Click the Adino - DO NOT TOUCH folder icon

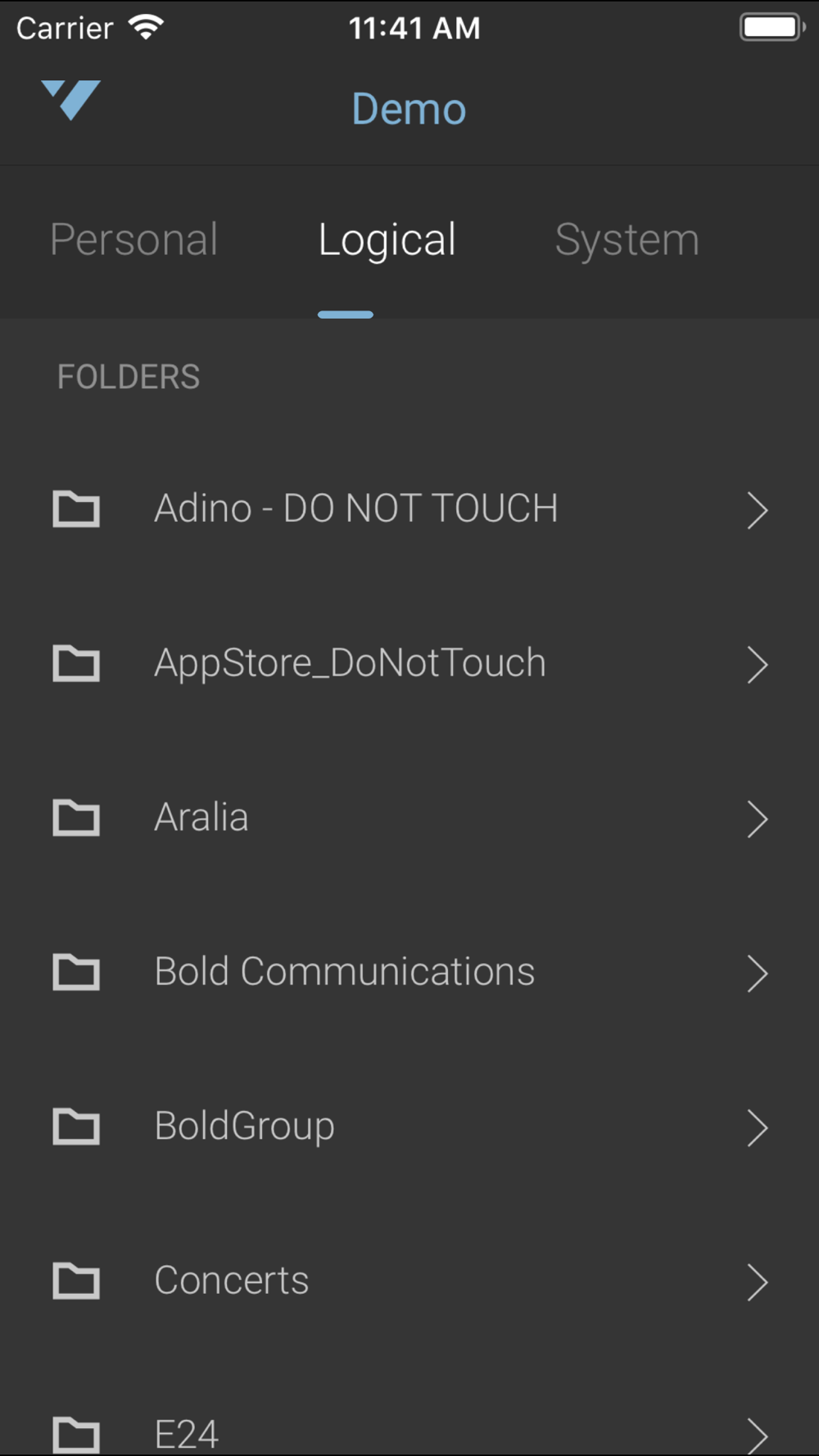coord(76,509)
